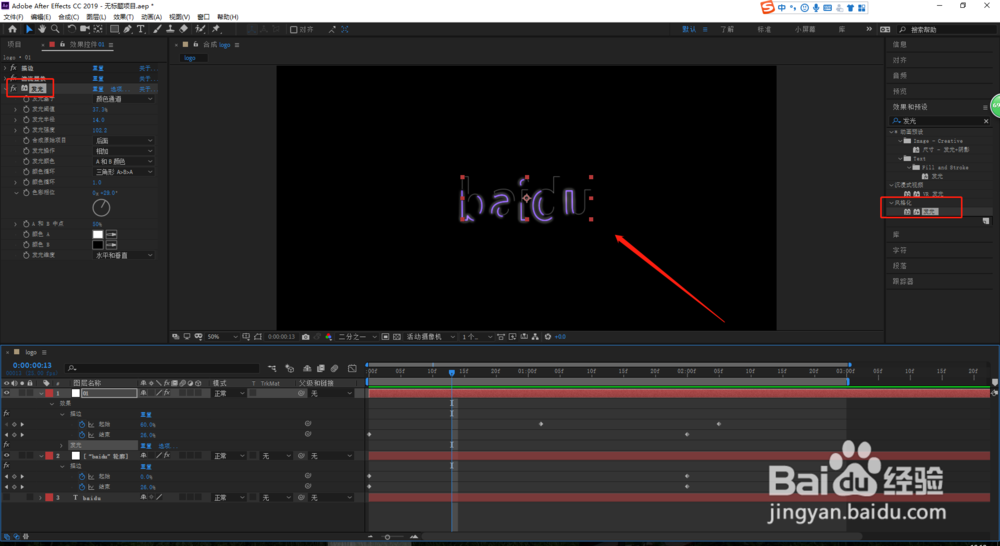Open the 文件(F) menu

13,17
